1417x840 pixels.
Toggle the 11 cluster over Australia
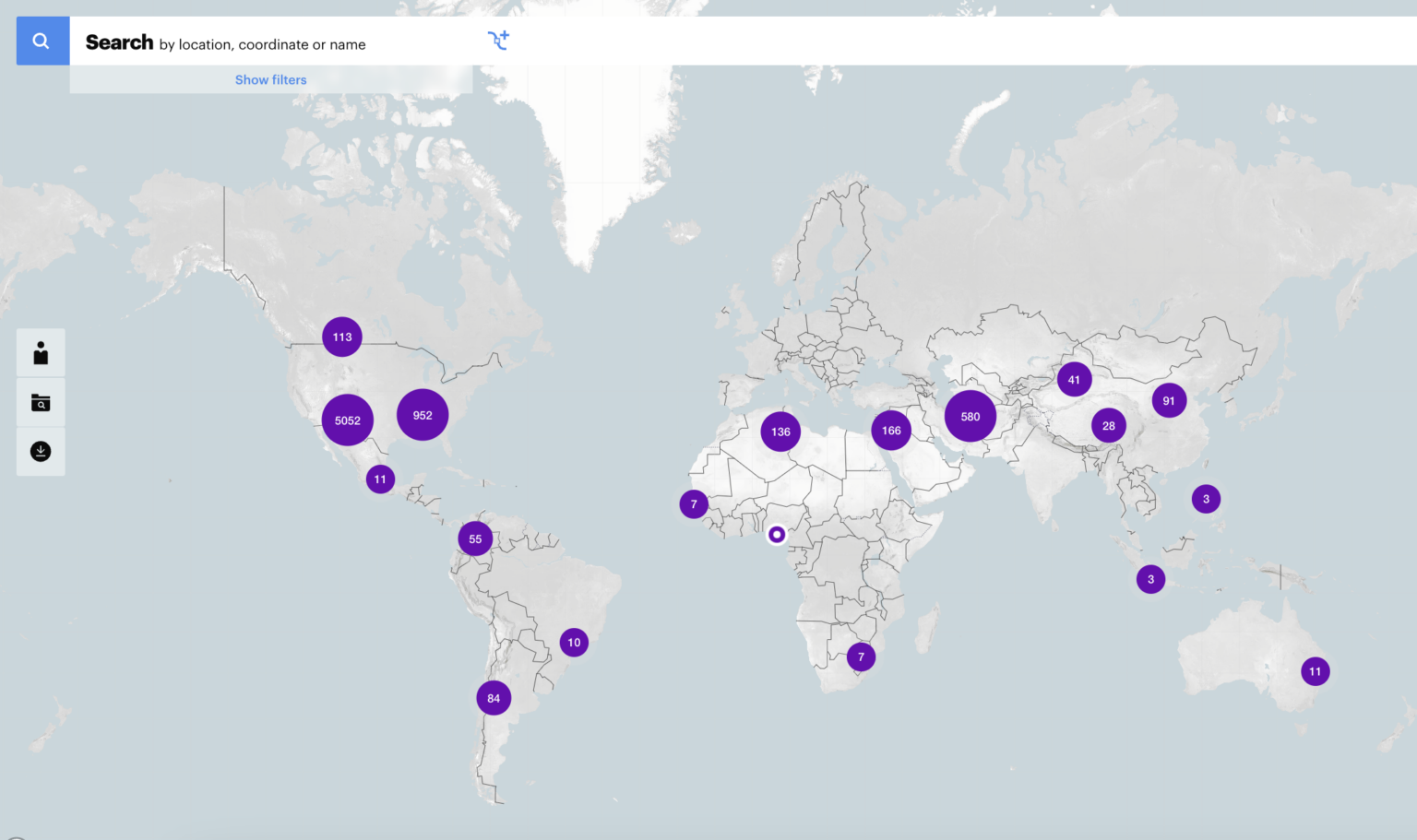coord(1315,671)
